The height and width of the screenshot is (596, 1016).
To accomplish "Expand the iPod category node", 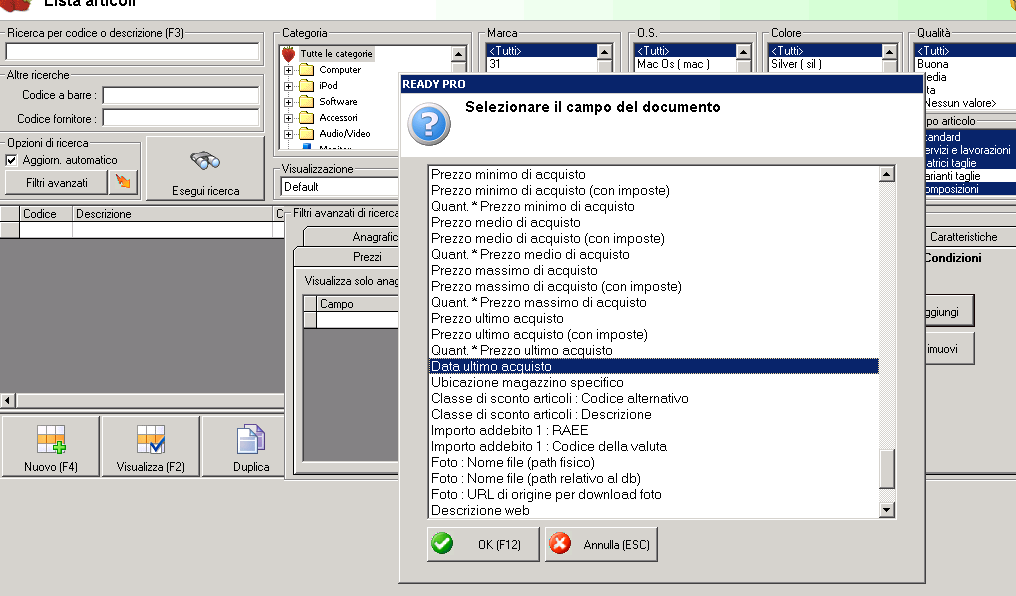I will point(288,86).
